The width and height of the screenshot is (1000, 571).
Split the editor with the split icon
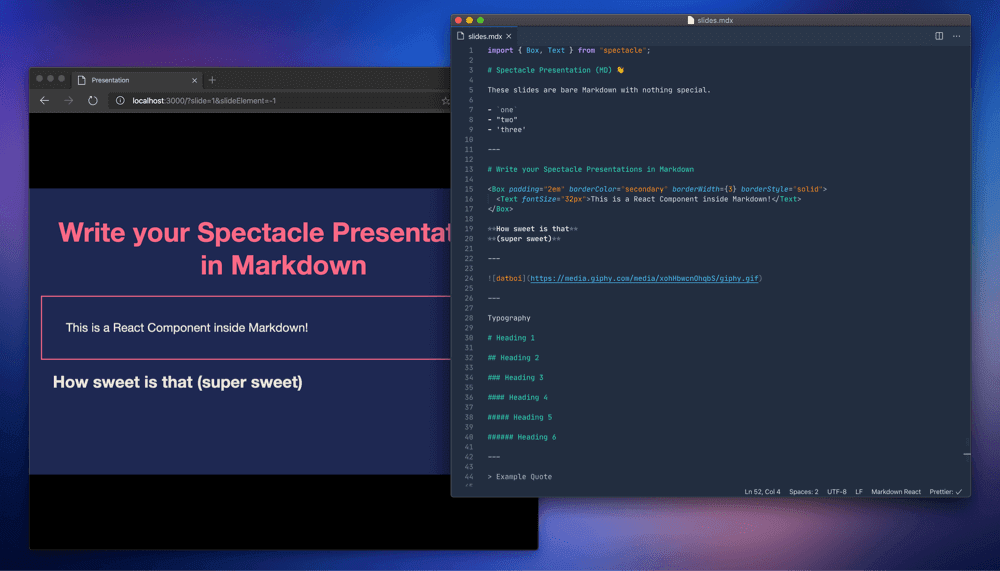tap(939, 36)
